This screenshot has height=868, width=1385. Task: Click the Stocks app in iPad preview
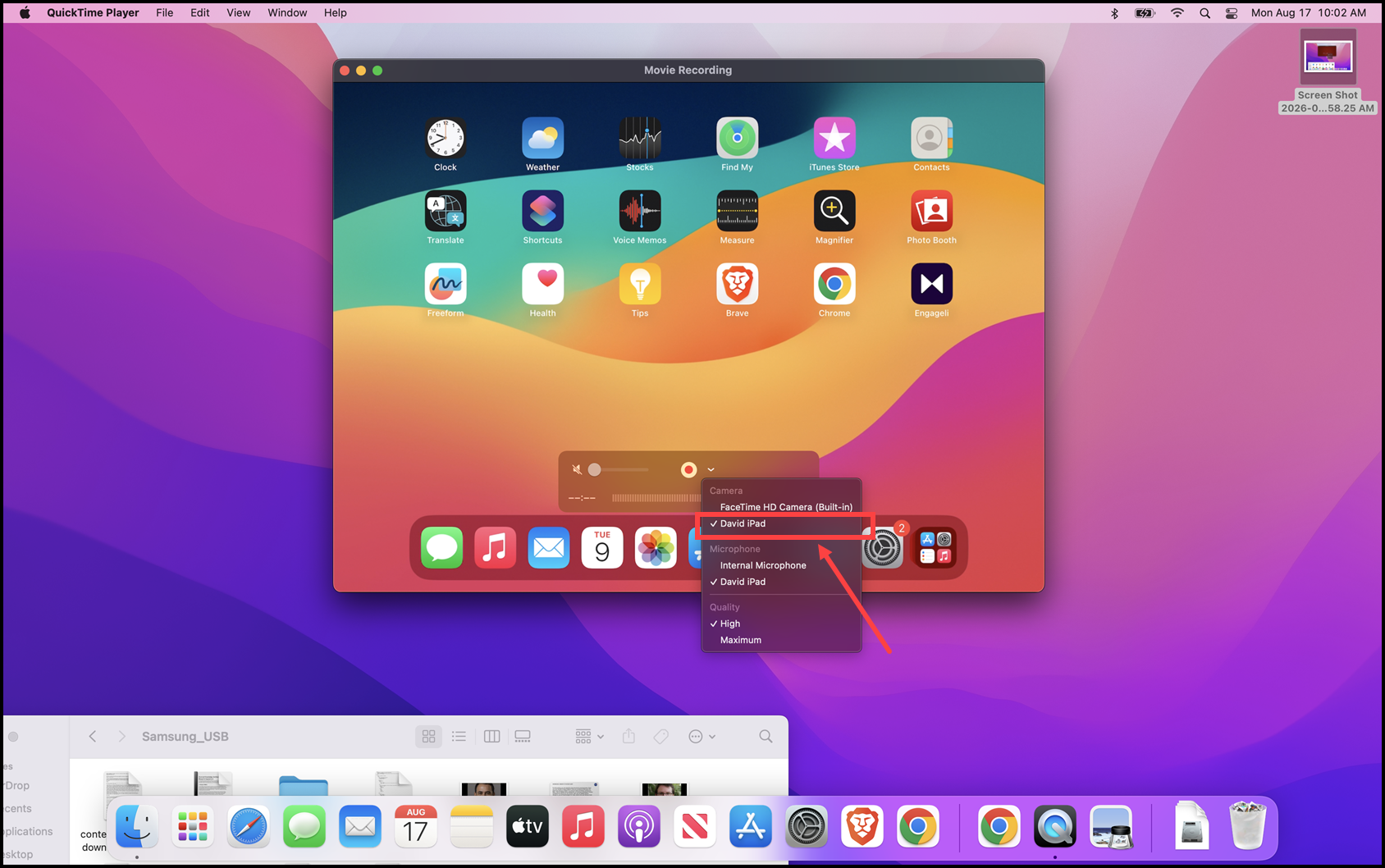(640, 138)
